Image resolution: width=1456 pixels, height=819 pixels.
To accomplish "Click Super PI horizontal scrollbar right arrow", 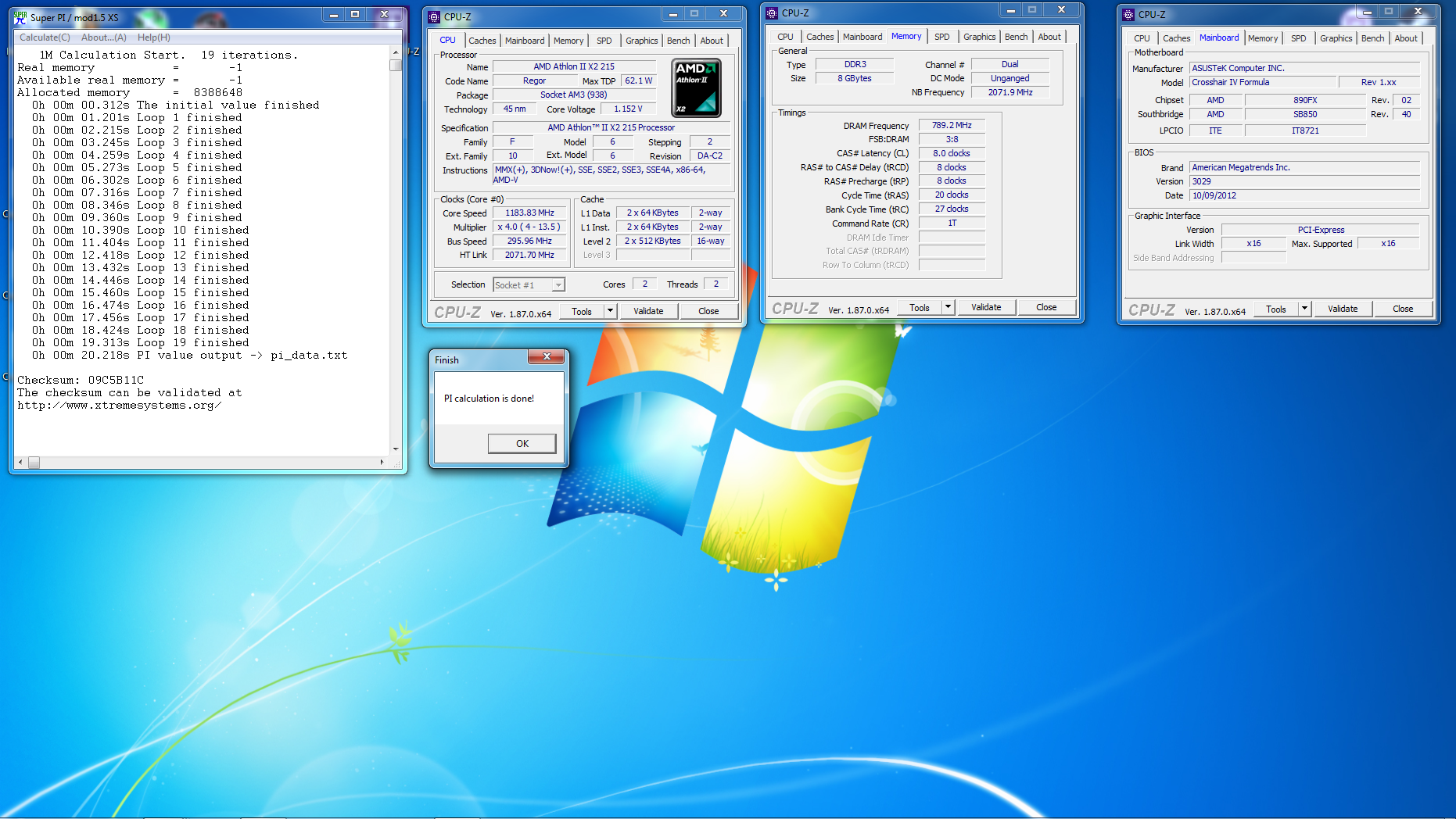I will pos(382,462).
